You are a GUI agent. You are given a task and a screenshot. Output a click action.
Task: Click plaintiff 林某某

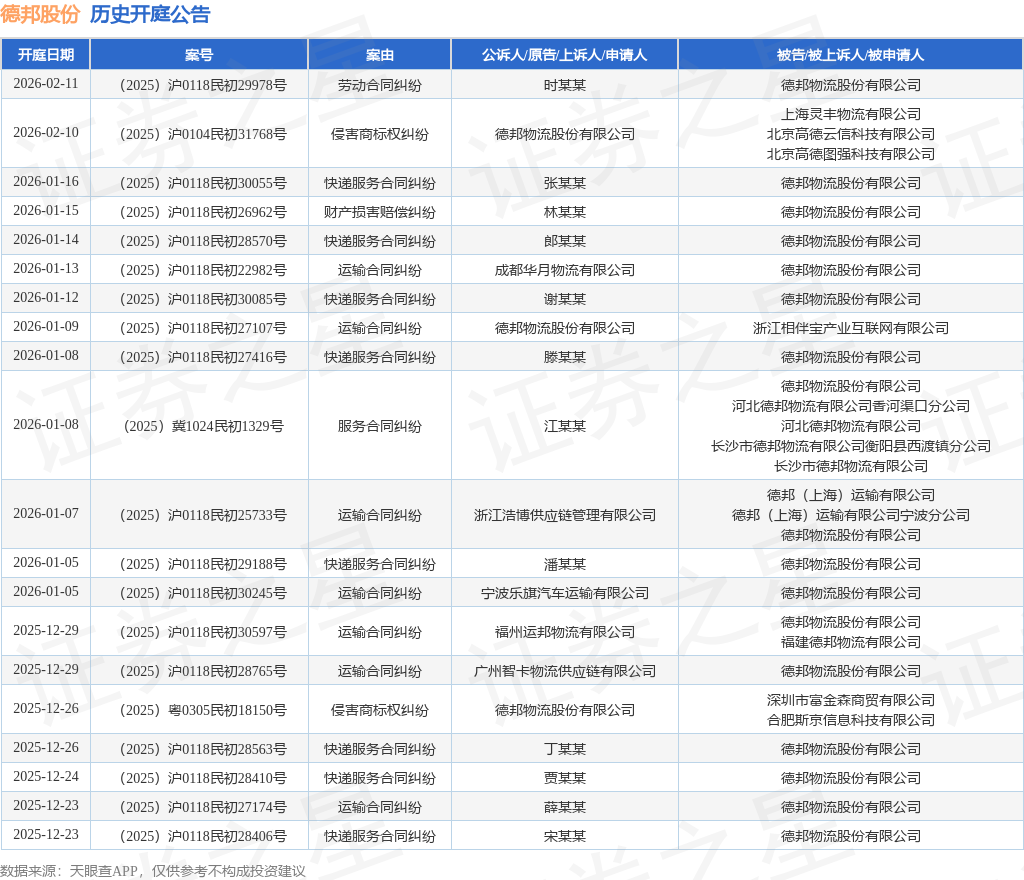pos(565,212)
